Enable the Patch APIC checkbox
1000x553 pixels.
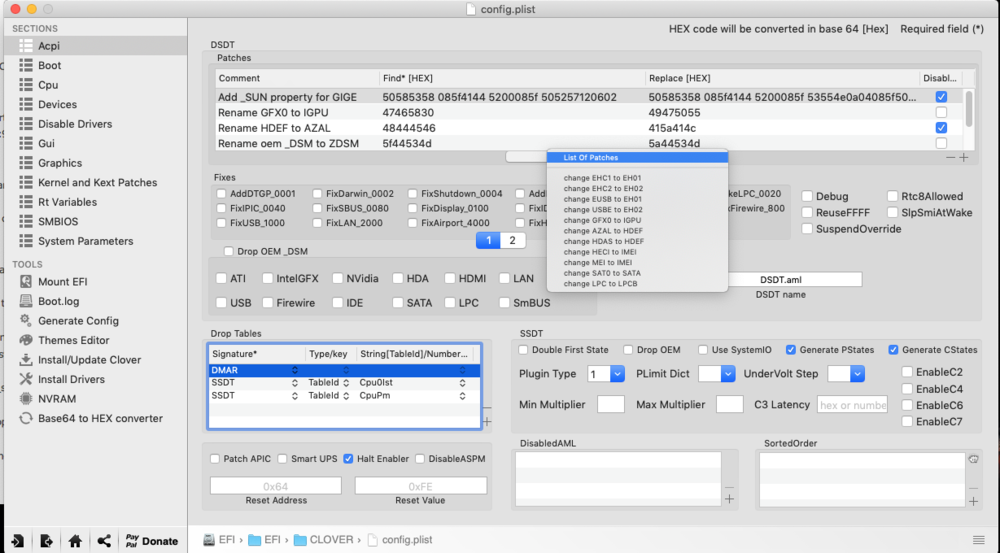click(x=215, y=459)
